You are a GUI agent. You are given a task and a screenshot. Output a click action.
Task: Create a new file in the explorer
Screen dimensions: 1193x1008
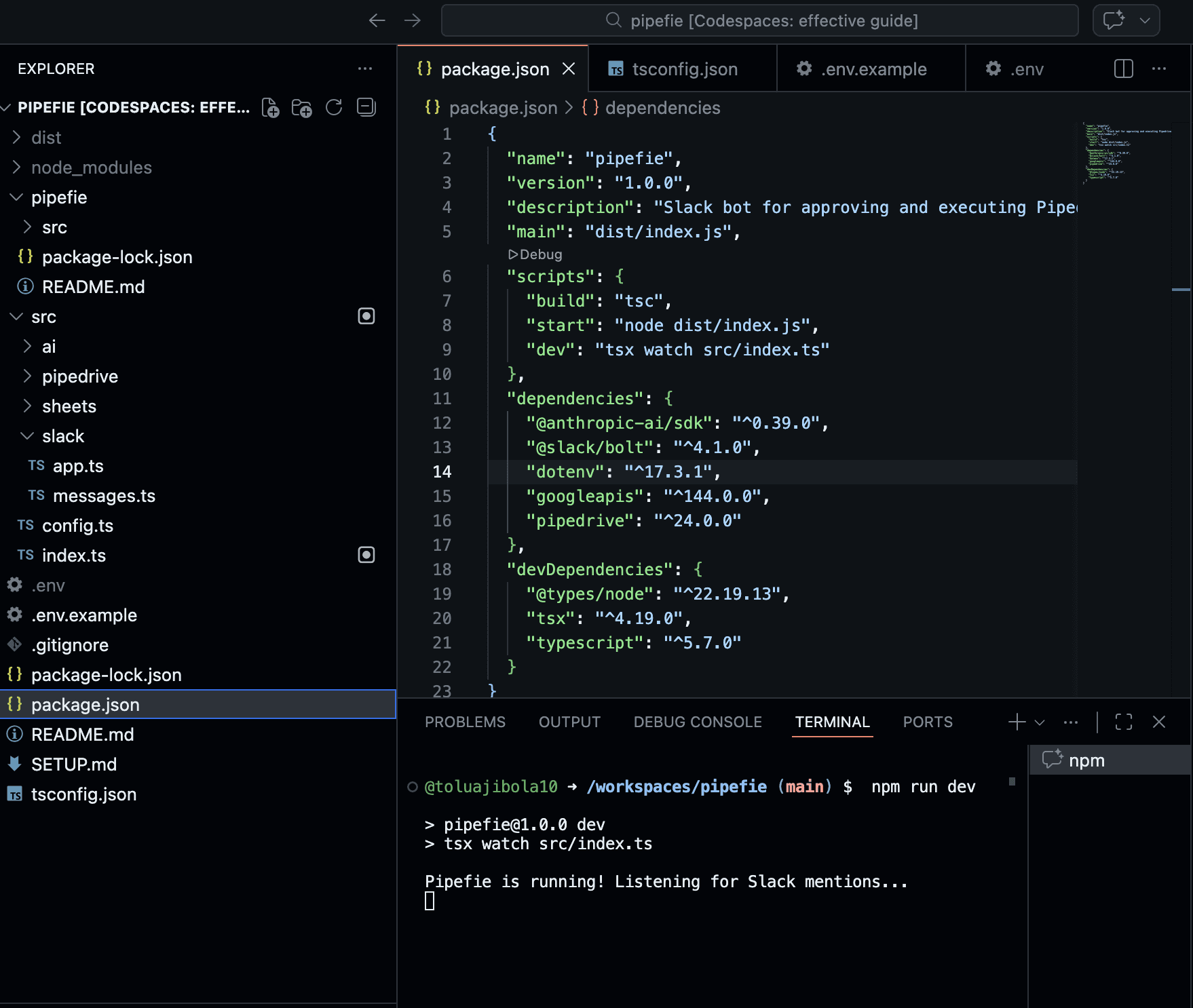[271, 107]
